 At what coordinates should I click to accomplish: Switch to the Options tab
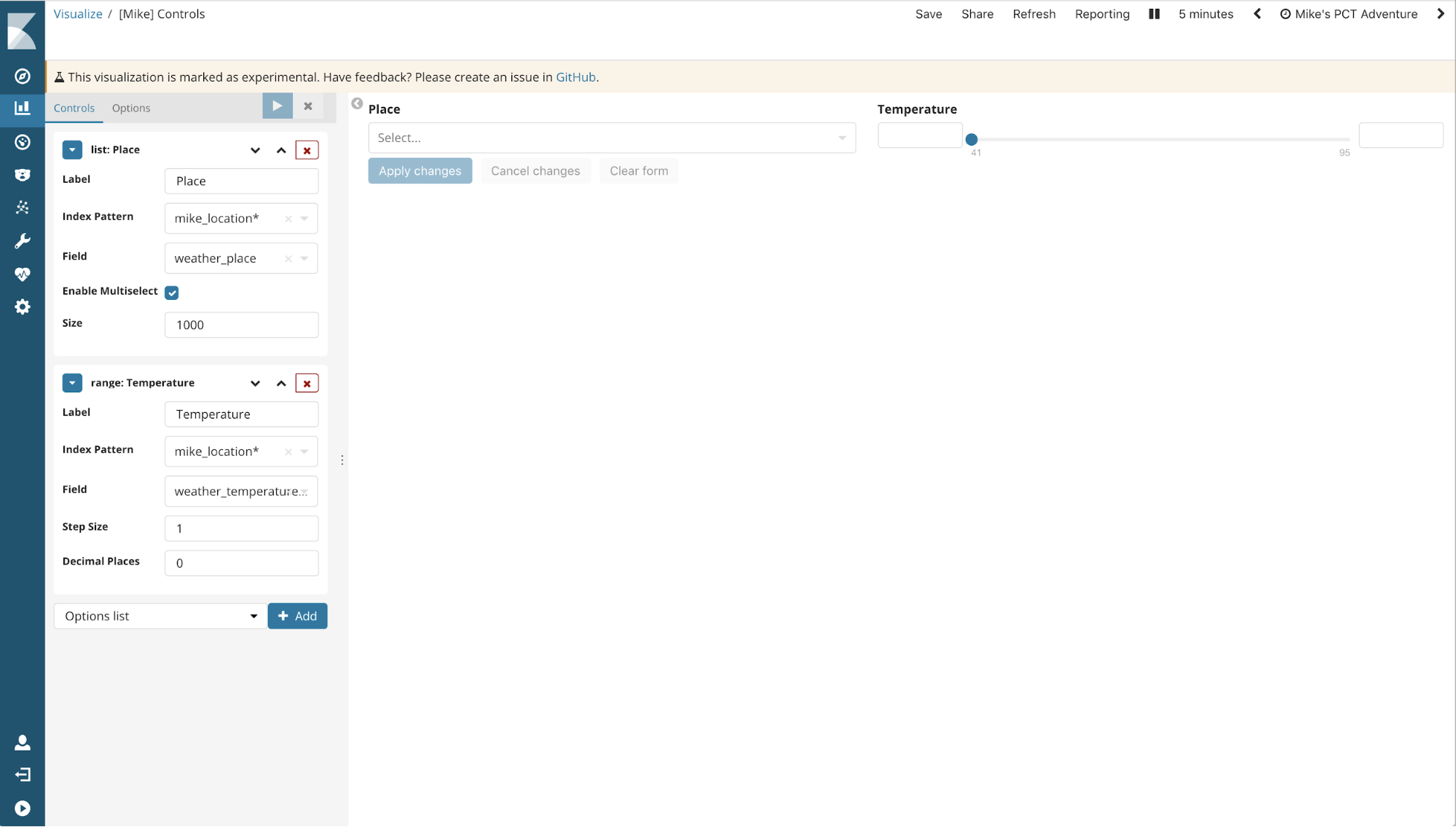pos(130,108)
